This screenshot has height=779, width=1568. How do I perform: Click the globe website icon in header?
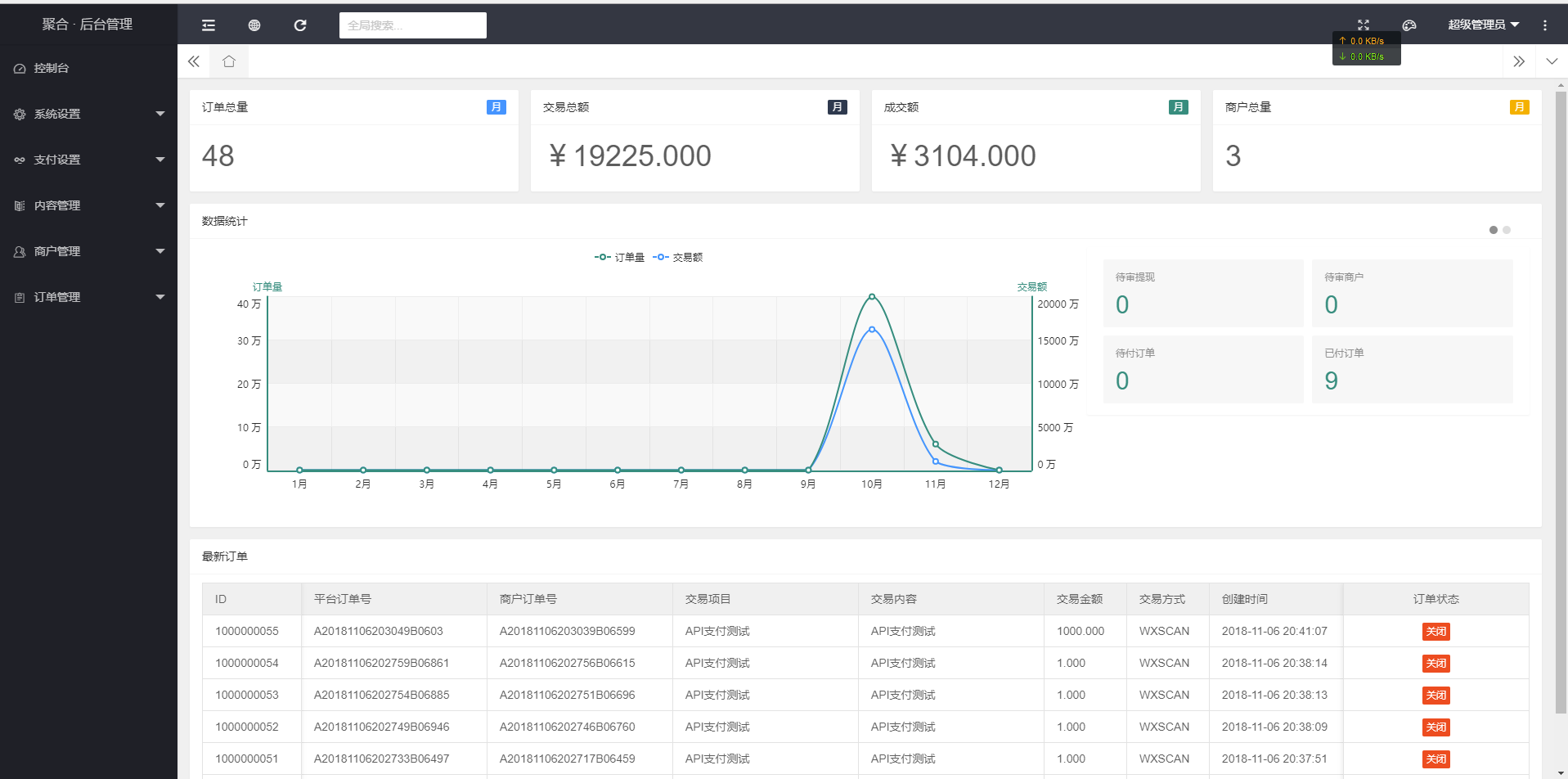[x=254, y=25]
